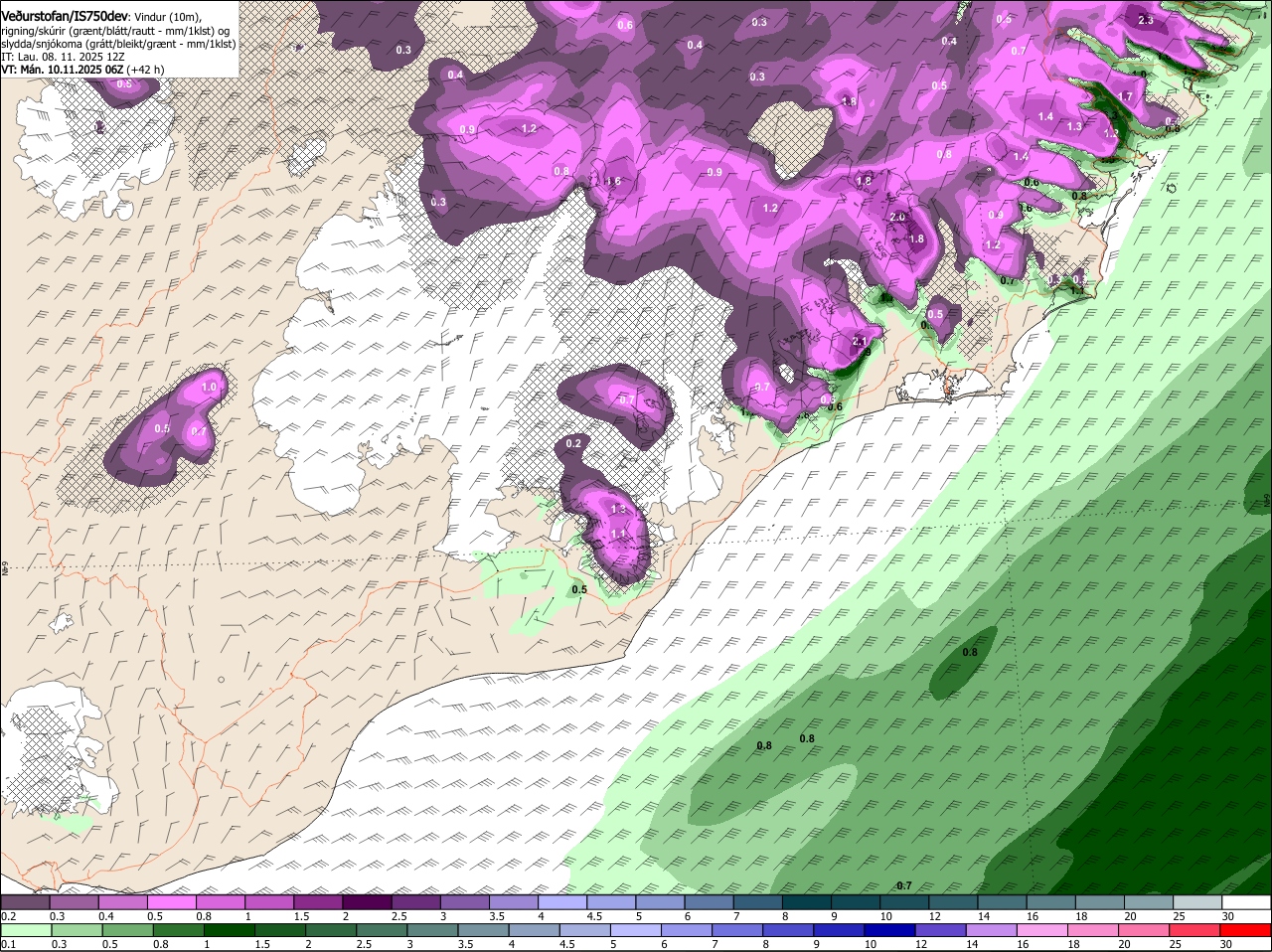Click the darkest purple top-row swatch labeled 2
This screenshot has width=1272, height=952.
point(367,902)
